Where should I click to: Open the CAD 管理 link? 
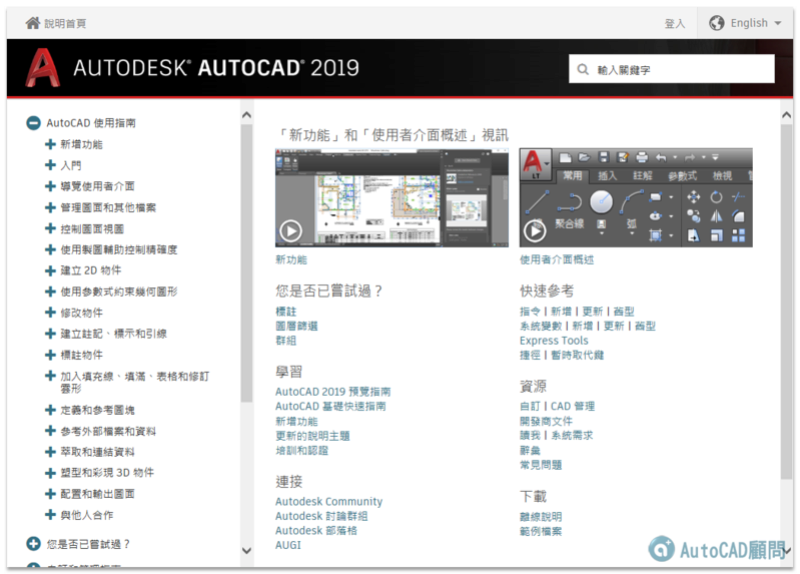click(x=572, y=406)
